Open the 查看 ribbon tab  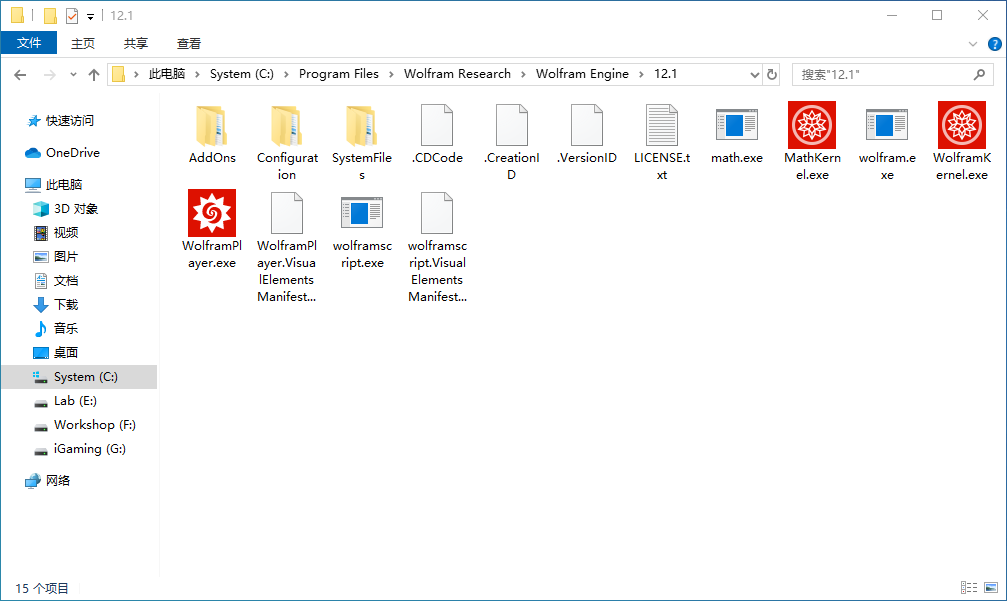click(x=188, y=43)
